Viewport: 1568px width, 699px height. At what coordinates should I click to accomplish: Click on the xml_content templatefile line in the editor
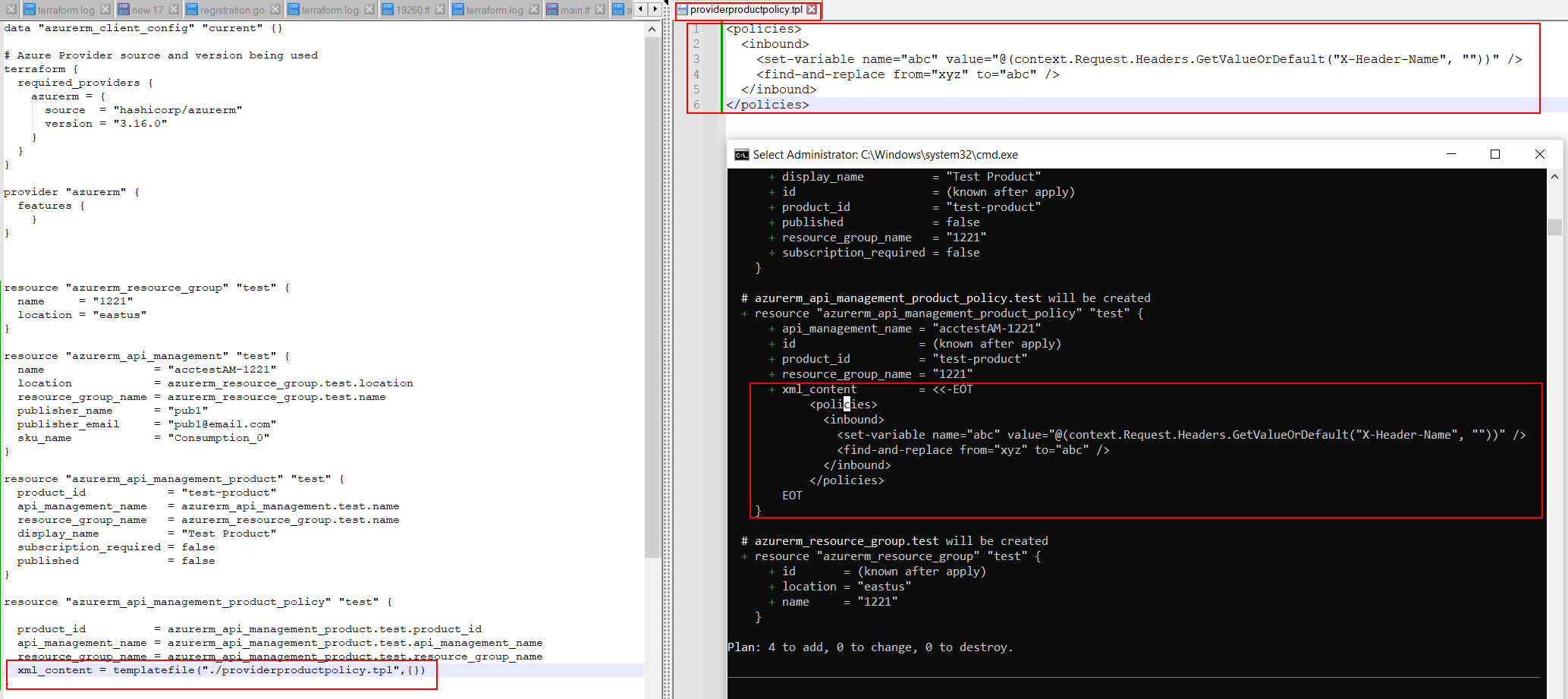(220, 670)
